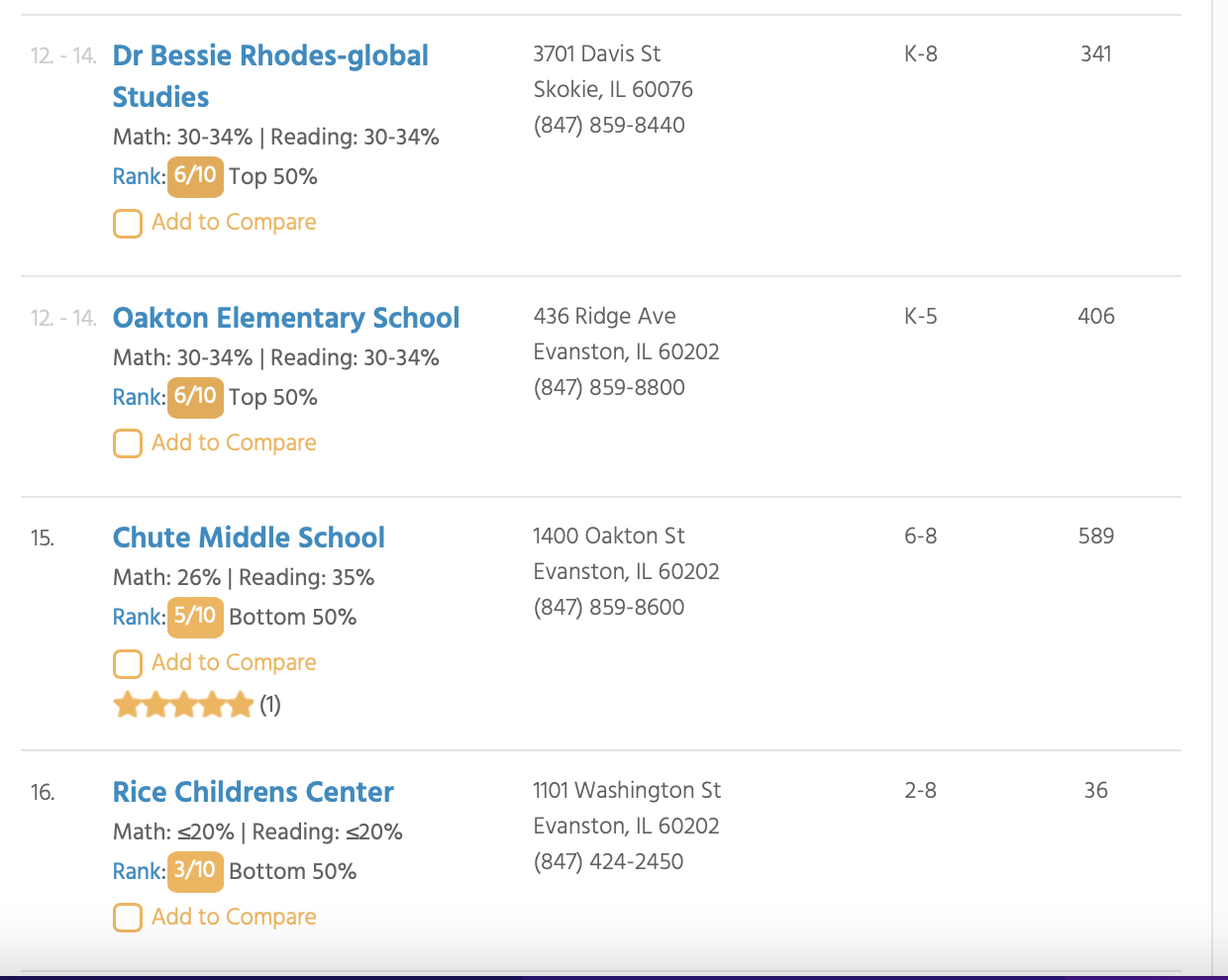The height and width of the screenshot is (980, 1228).
Task: Check Add to Compare for Rice Childrens Center
Action: click(x=128, y=918)
